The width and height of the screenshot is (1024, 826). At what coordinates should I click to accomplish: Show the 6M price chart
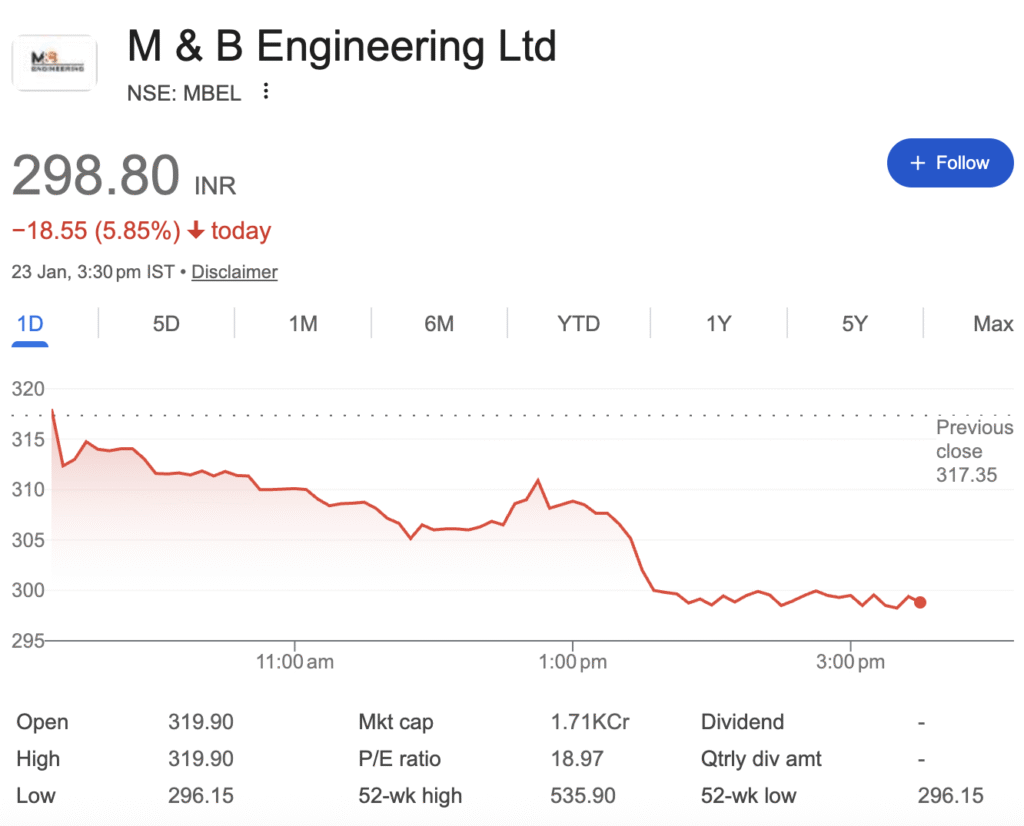(x=439, y=324)
